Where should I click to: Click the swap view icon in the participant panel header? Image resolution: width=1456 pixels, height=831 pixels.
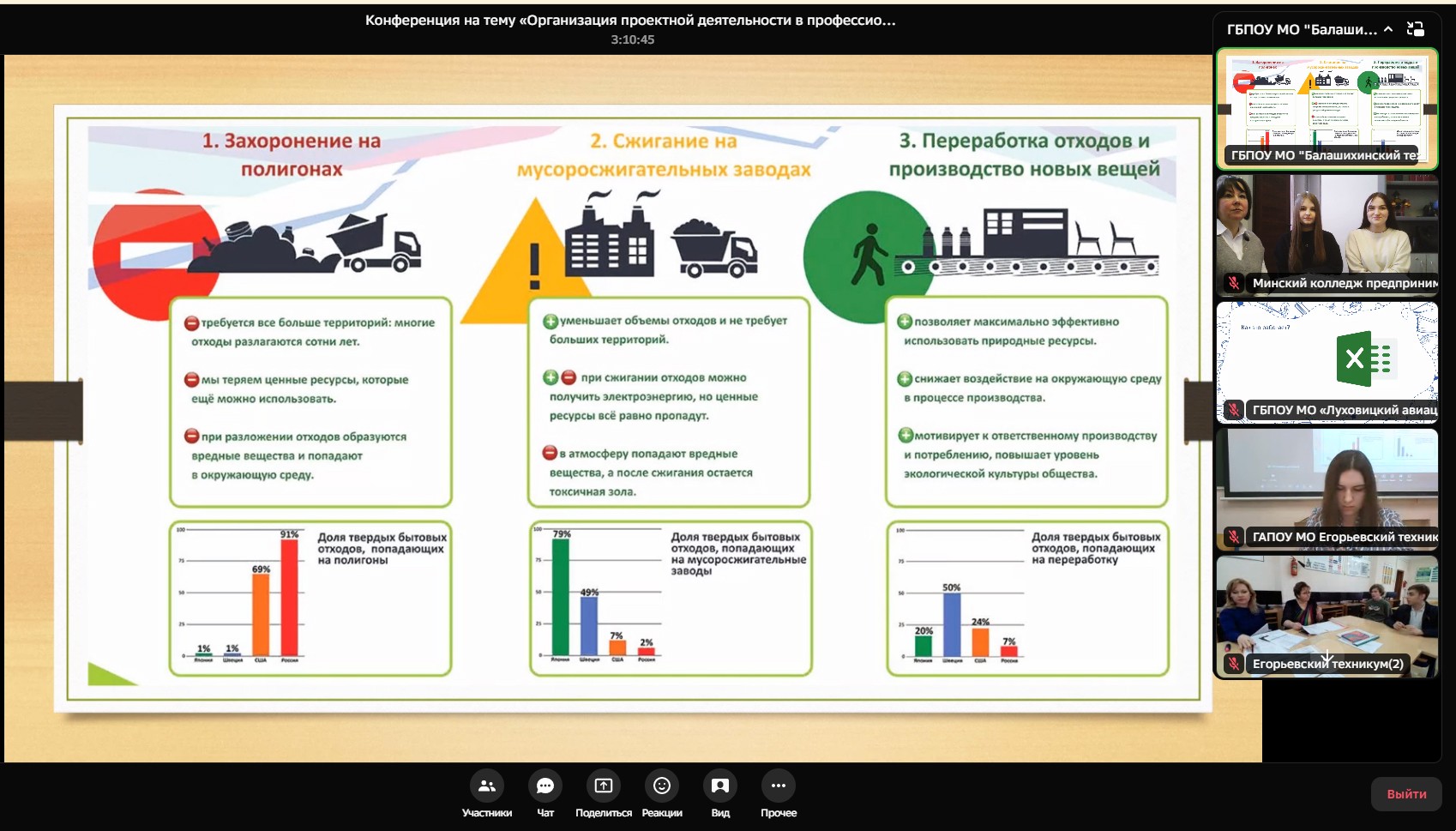coord(1416,29)
